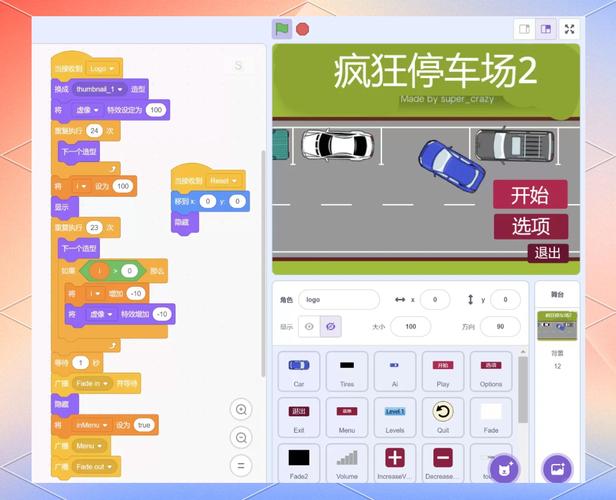616x500 pixels.
Task: Zoom in the code workspace
Action: [241, 410]
